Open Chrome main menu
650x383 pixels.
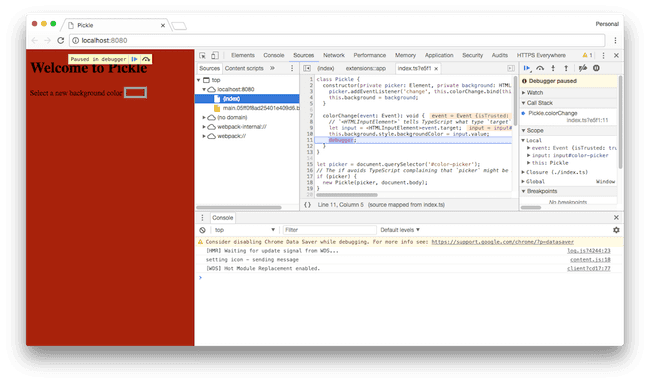point(615,40)
